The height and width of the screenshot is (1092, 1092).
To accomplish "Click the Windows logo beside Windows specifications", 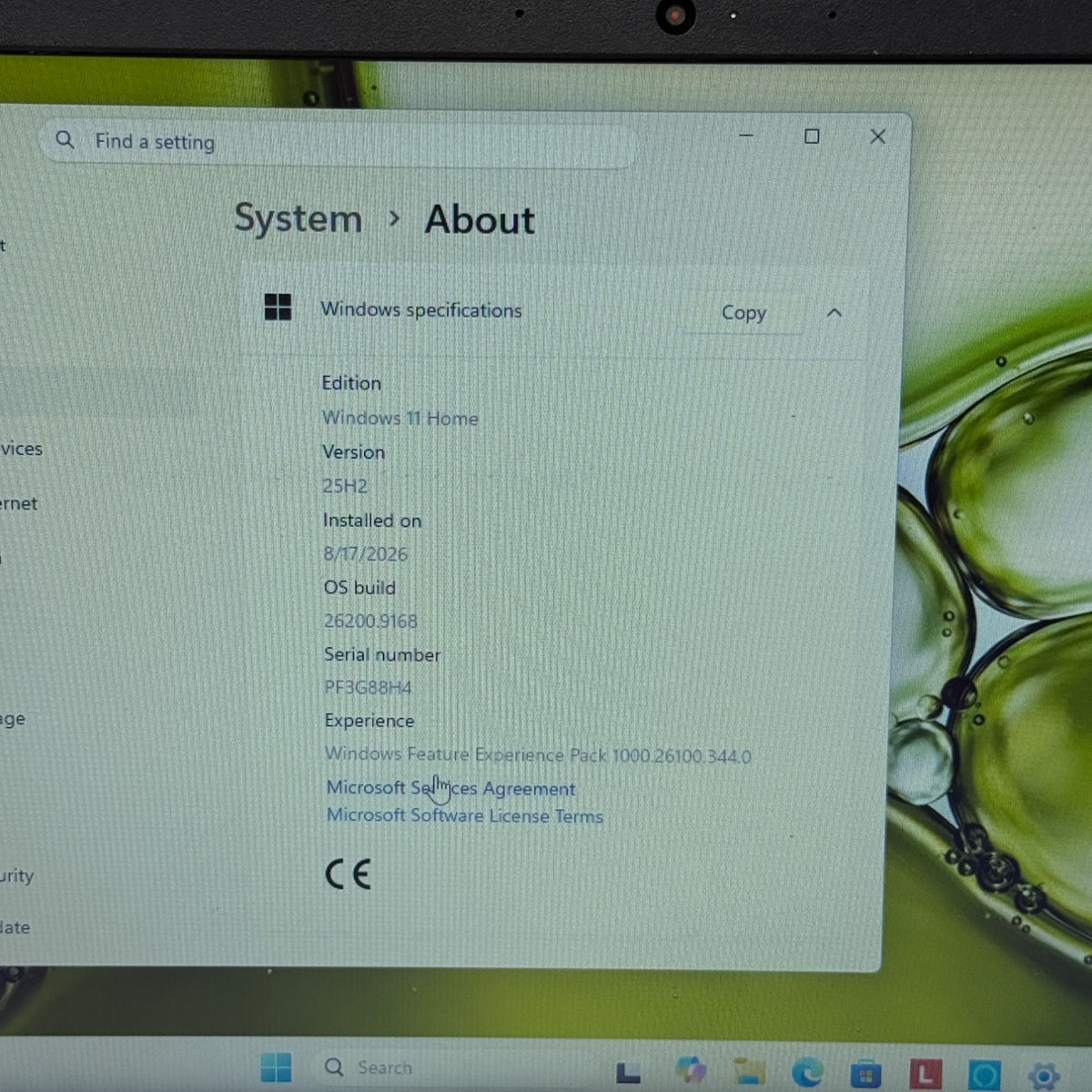I will (278, 308).
